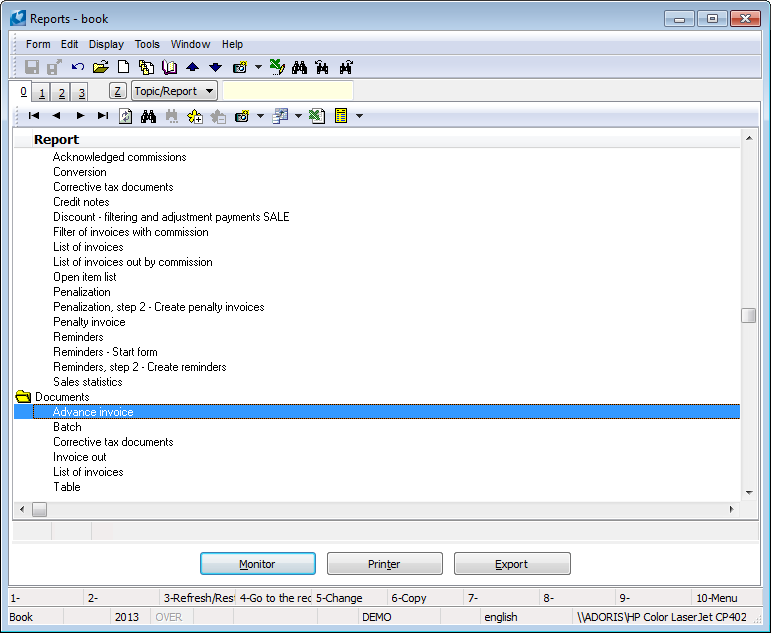Click the yellow list columns icon

point(341,116)
